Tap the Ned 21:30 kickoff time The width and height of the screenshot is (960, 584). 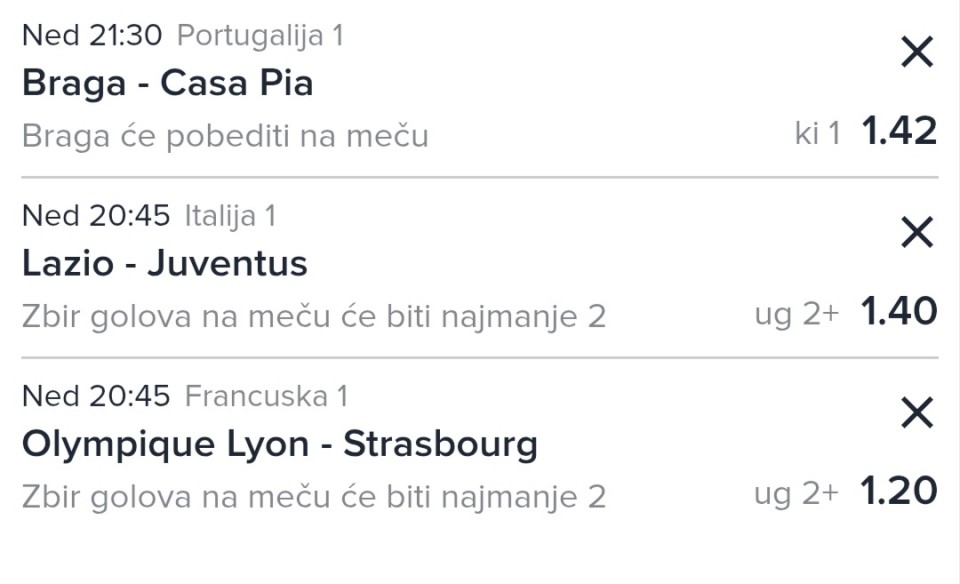point(91,36)
